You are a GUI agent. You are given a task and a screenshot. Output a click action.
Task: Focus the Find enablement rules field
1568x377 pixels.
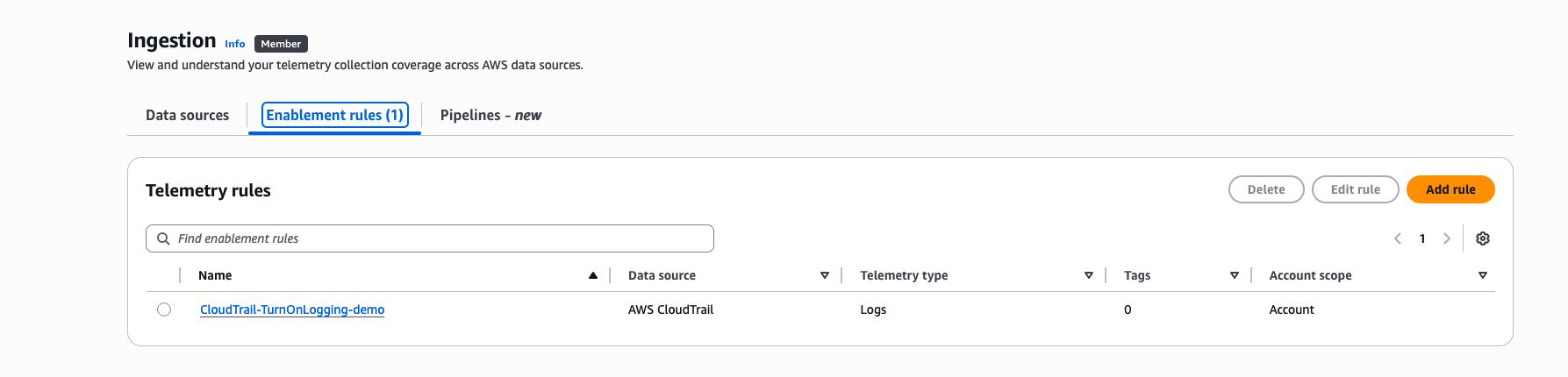pyautogui.click(x=430, y=238)
